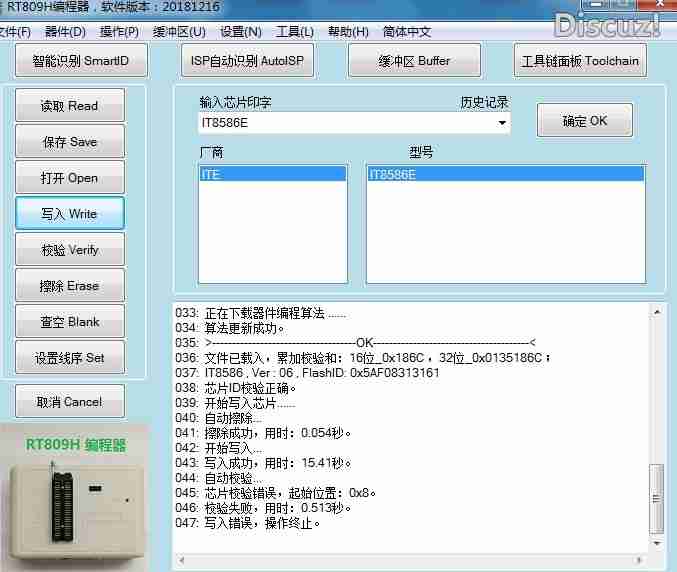The height and width of the screenshot is (572, 677).
Task: Click the 擦除 Erase button
Action: coord(70,285)
